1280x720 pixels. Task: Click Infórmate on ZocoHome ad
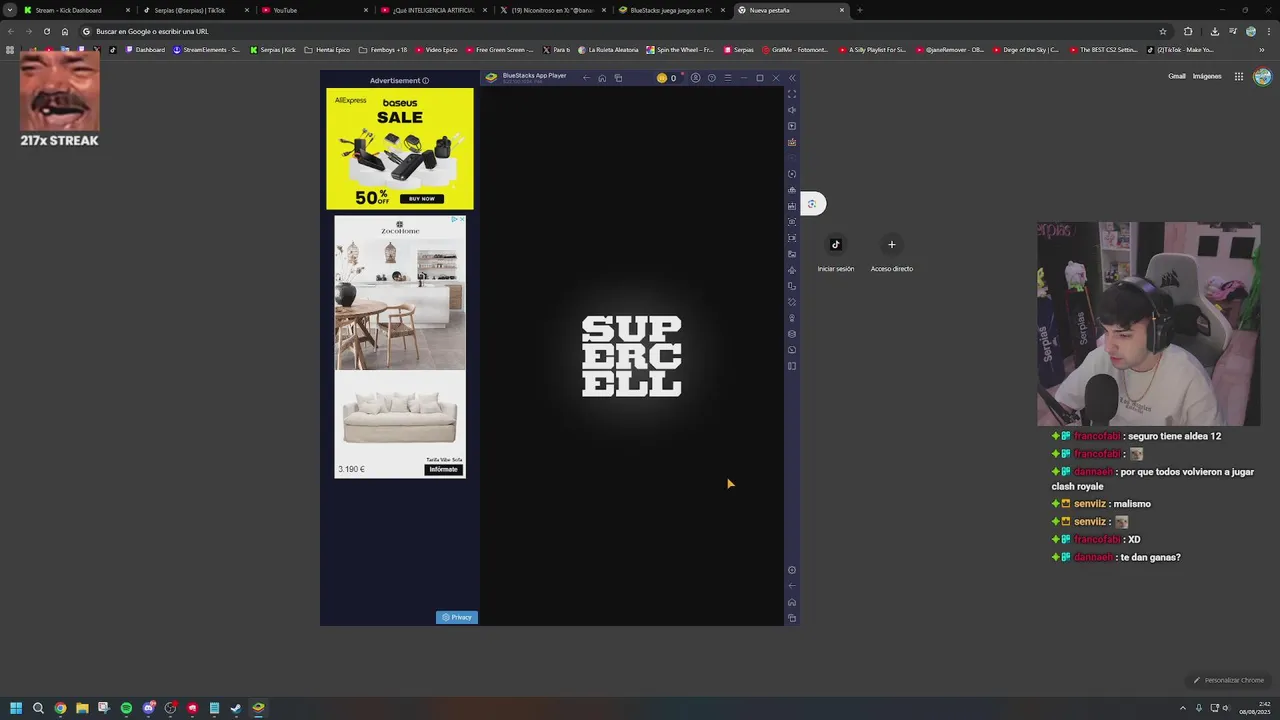click(443, 469)
